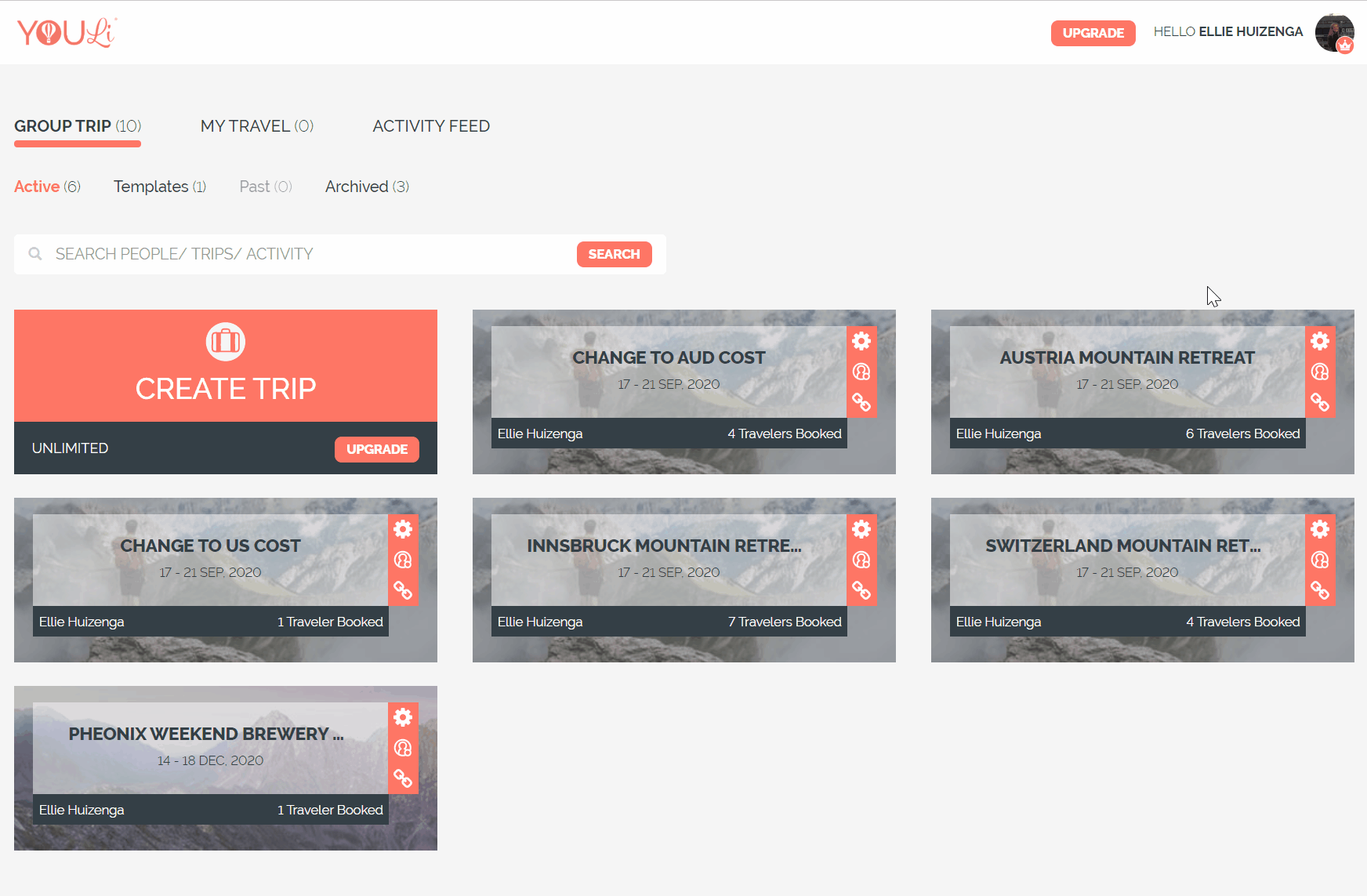Show Archived trips filter
Viewport: 1367px width, 896px height.
[x=367, y=187]
